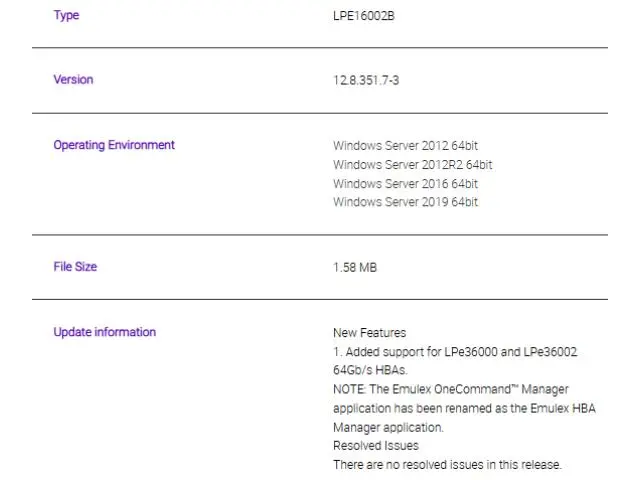The height and width of the screenshot is (480, 640).
Task: Click the Resolved Issues heading
Action: [x=375, y=446]
